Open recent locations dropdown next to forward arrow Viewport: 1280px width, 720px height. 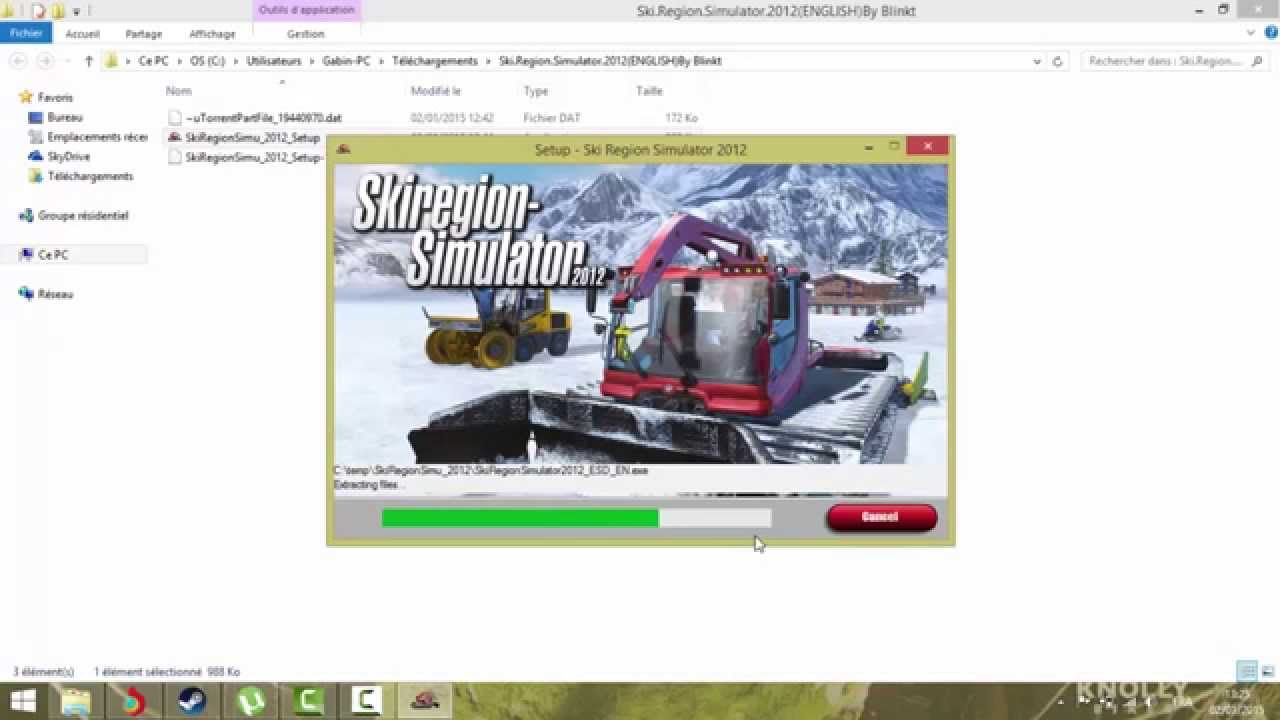[68, 61]
